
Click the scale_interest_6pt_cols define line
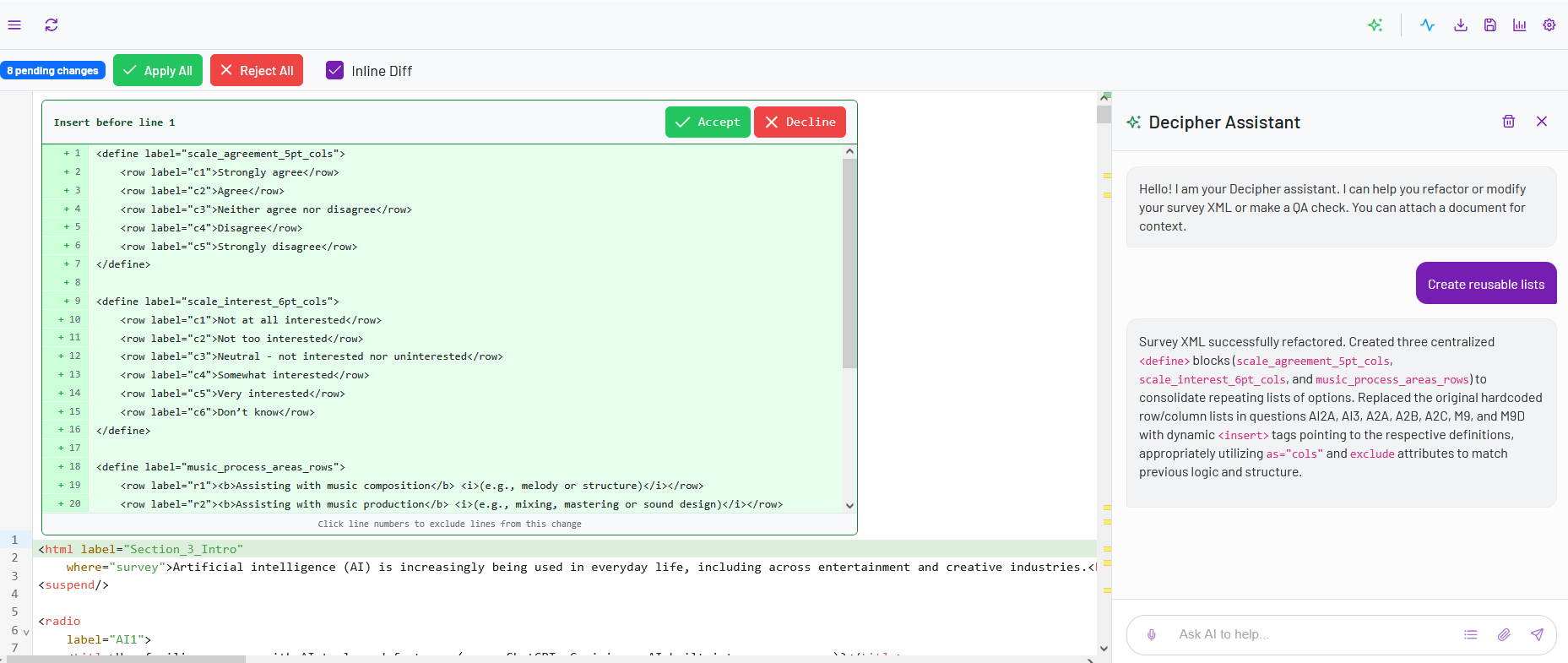click(x=218, y=302)
